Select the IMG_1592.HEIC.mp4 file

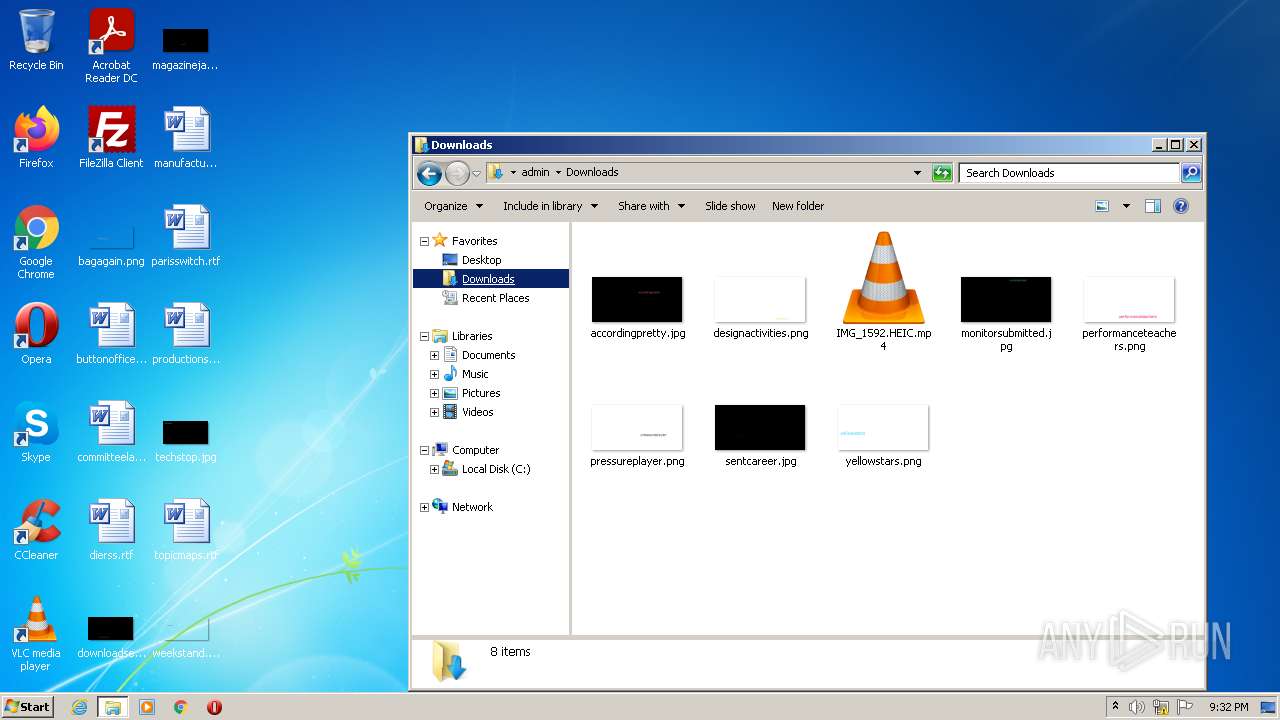click(x=883, y=291)
